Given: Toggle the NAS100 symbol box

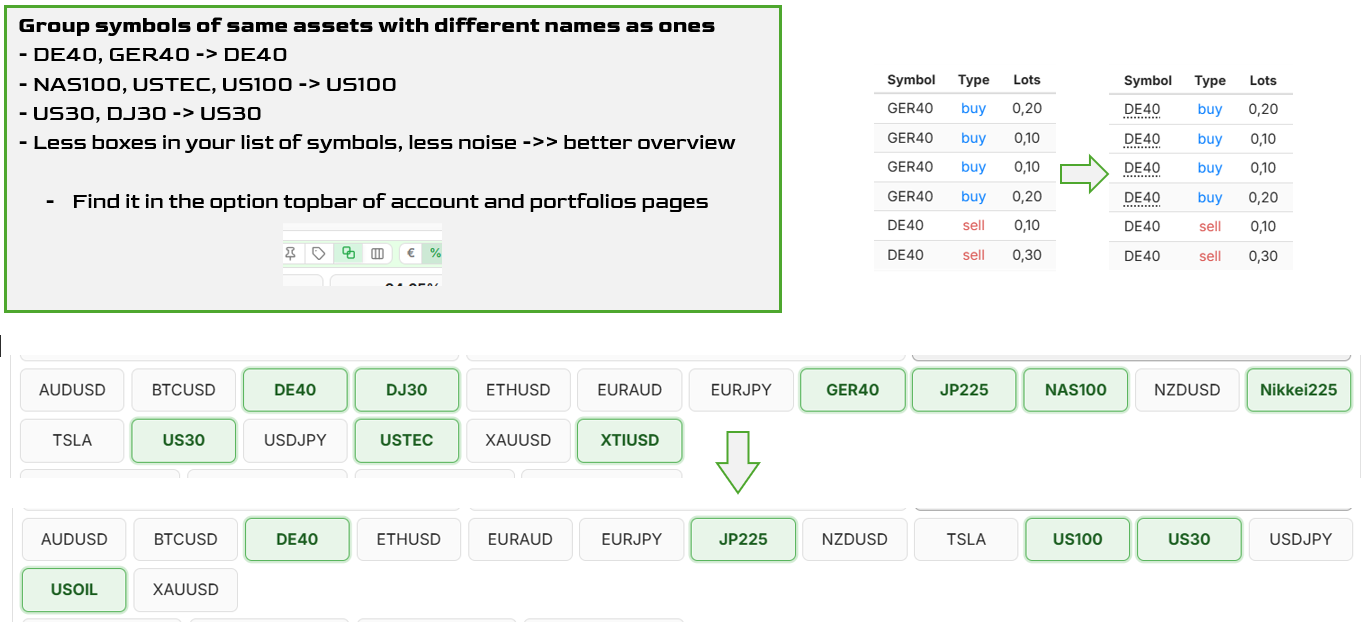Looking at the screenshot, I should pos(1076,390).
